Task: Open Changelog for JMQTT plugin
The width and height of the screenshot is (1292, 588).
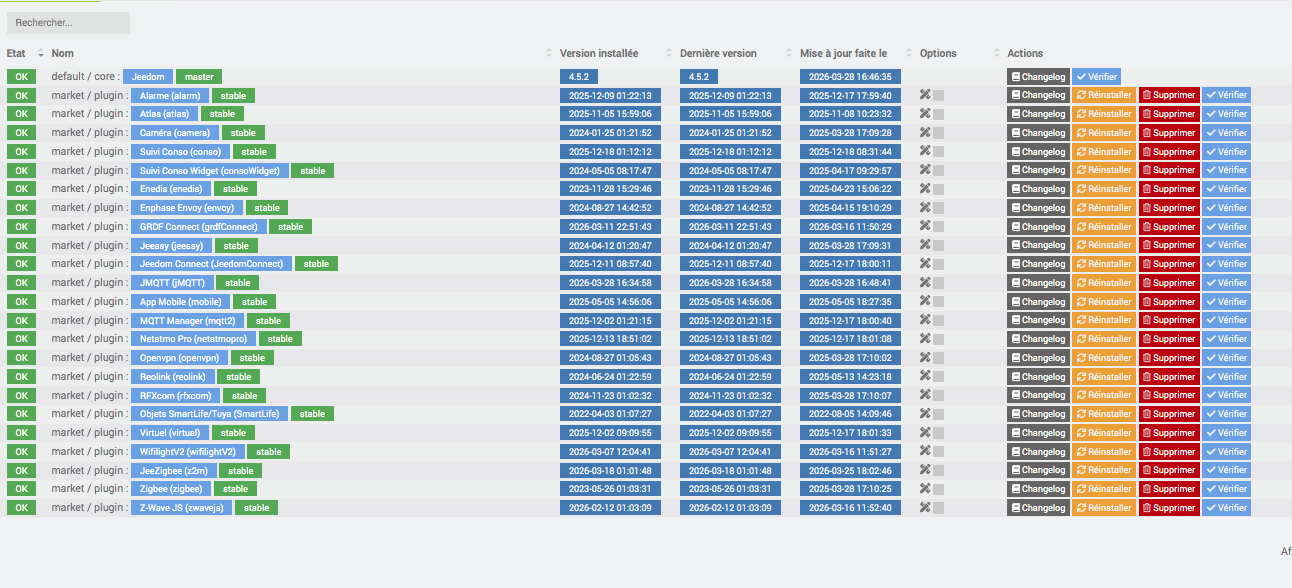Action: (1038, 283)
